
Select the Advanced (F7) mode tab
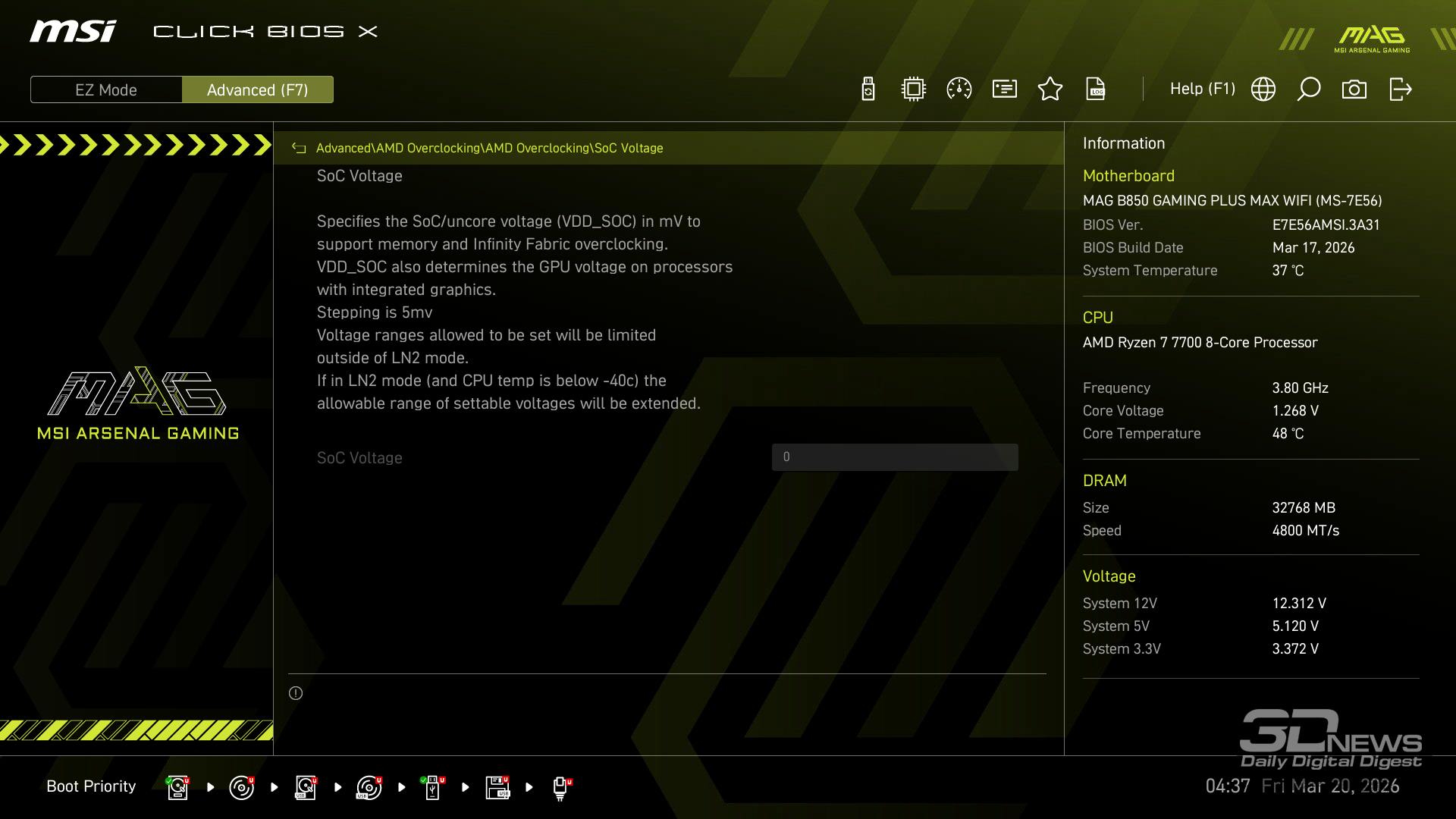tap(257, 89)
